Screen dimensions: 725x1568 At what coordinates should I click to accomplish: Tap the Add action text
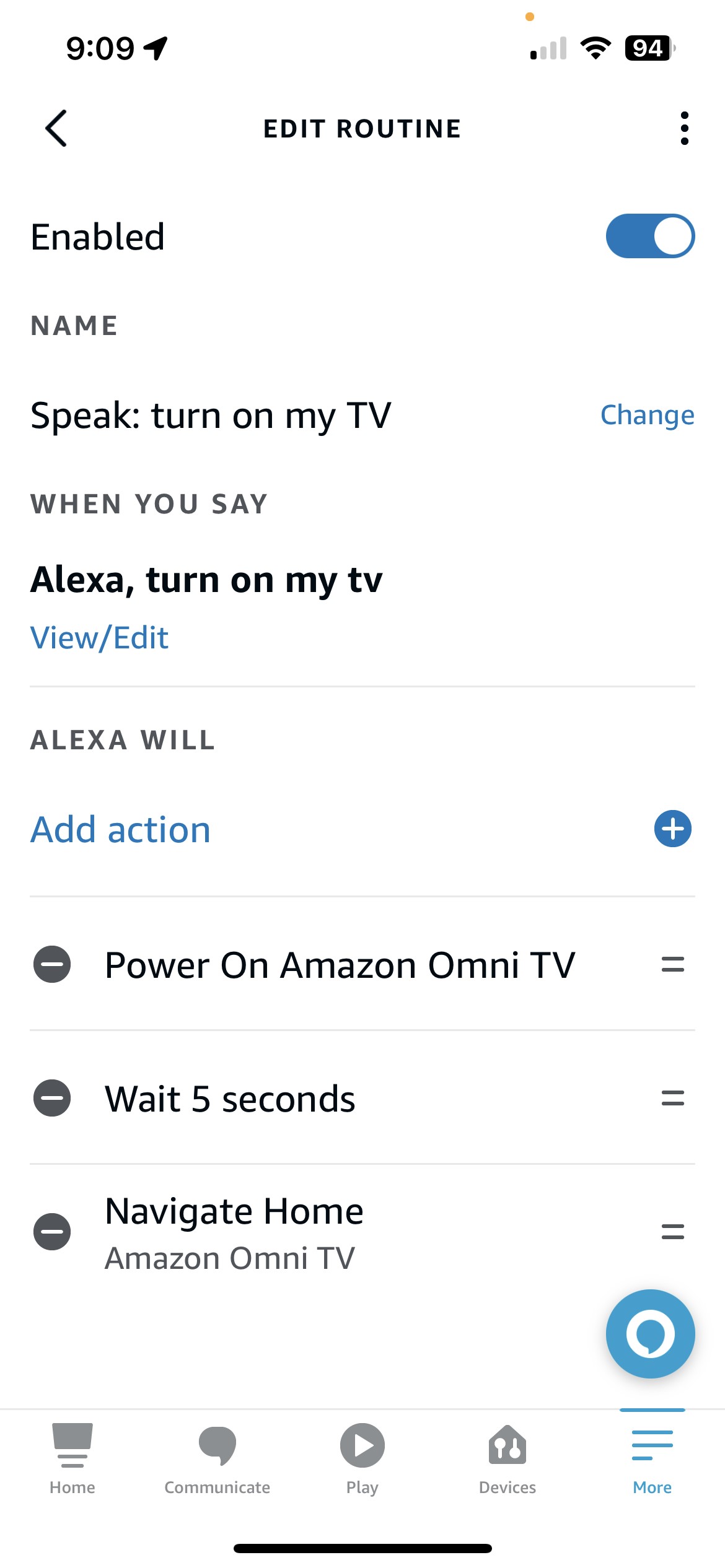[121, 829]
